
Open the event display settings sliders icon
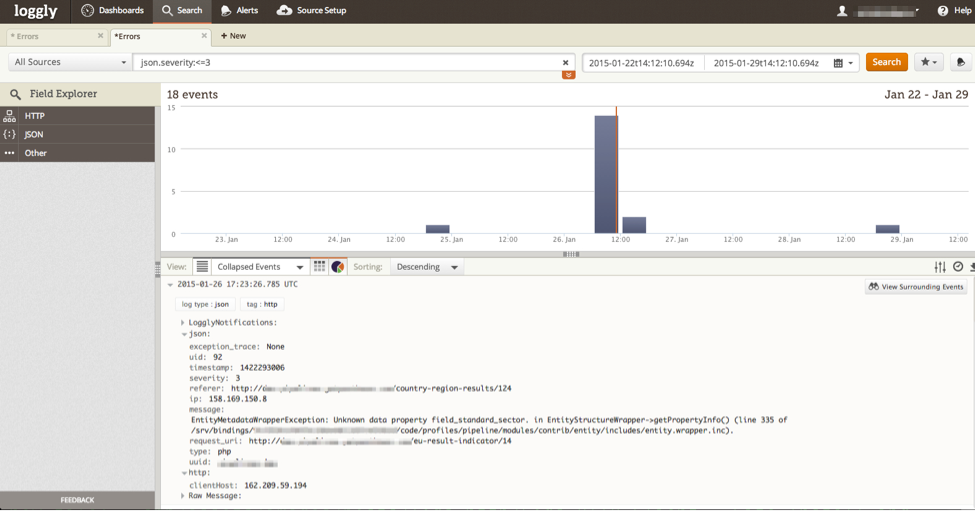pos(940,267)
